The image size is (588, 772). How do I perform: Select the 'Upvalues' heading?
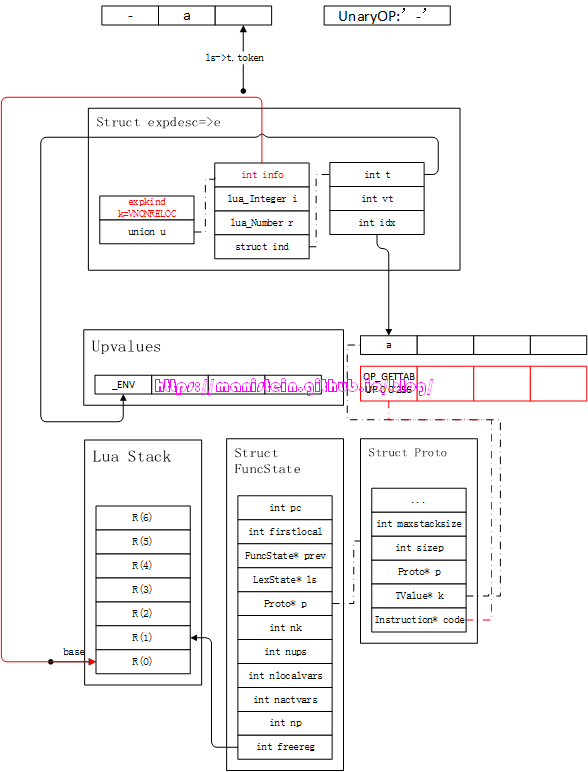[x=126, y=347]
